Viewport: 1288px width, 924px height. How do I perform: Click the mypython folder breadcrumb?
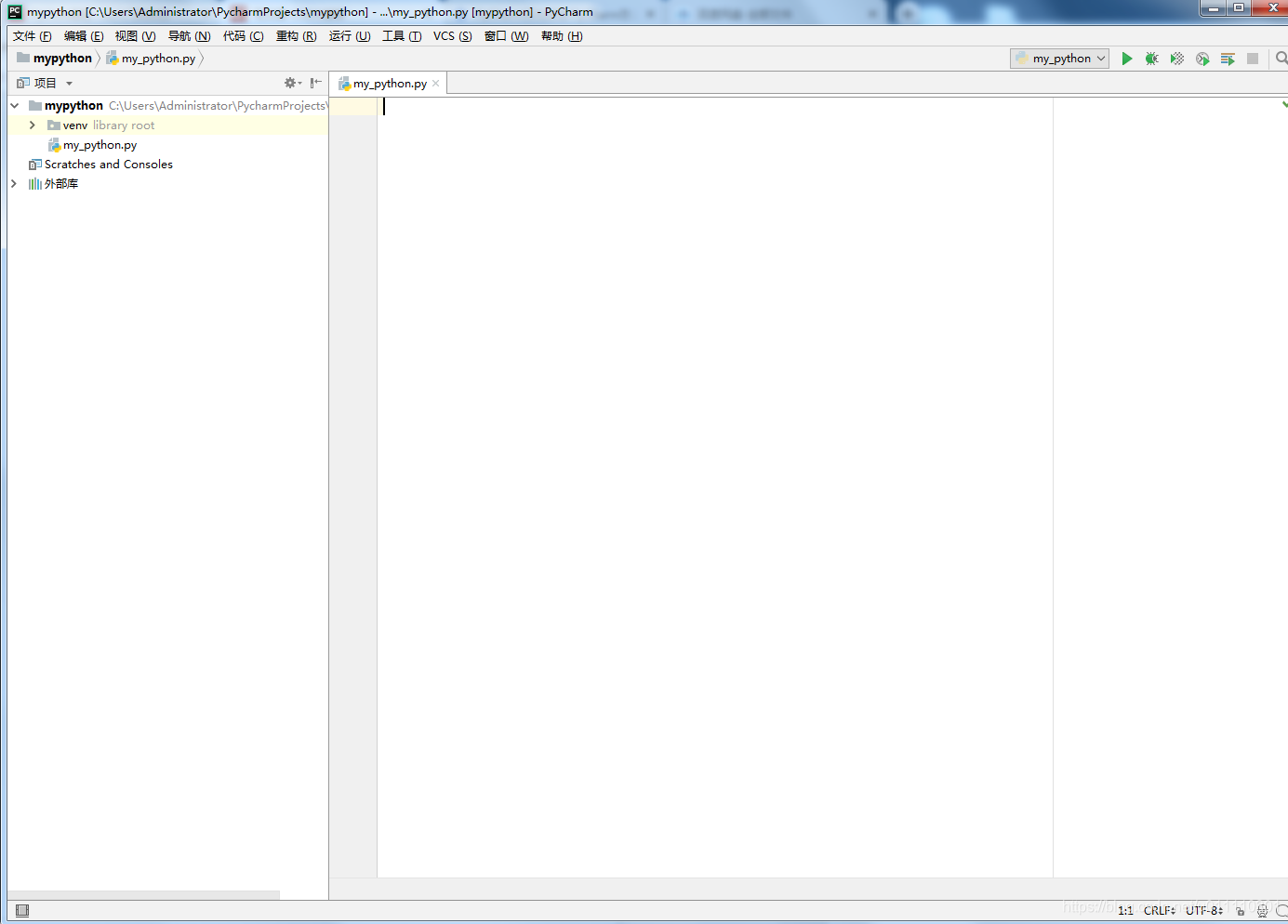[x=54, y=58]
